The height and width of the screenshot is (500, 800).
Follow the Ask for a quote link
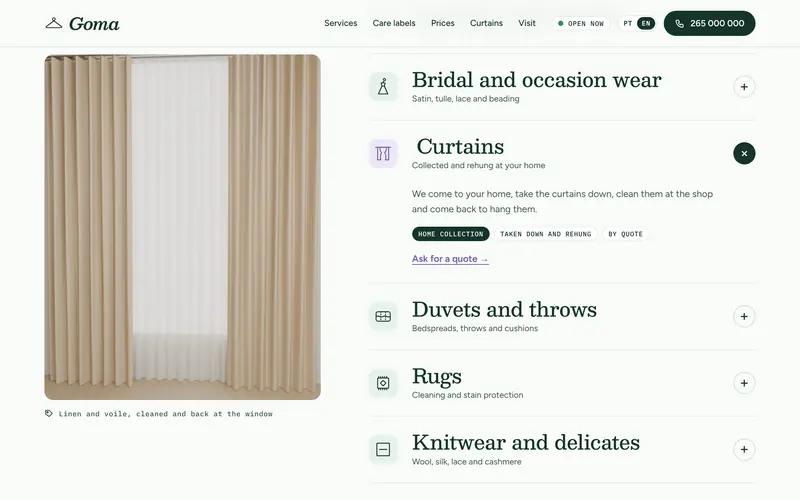tap(450, 259)
